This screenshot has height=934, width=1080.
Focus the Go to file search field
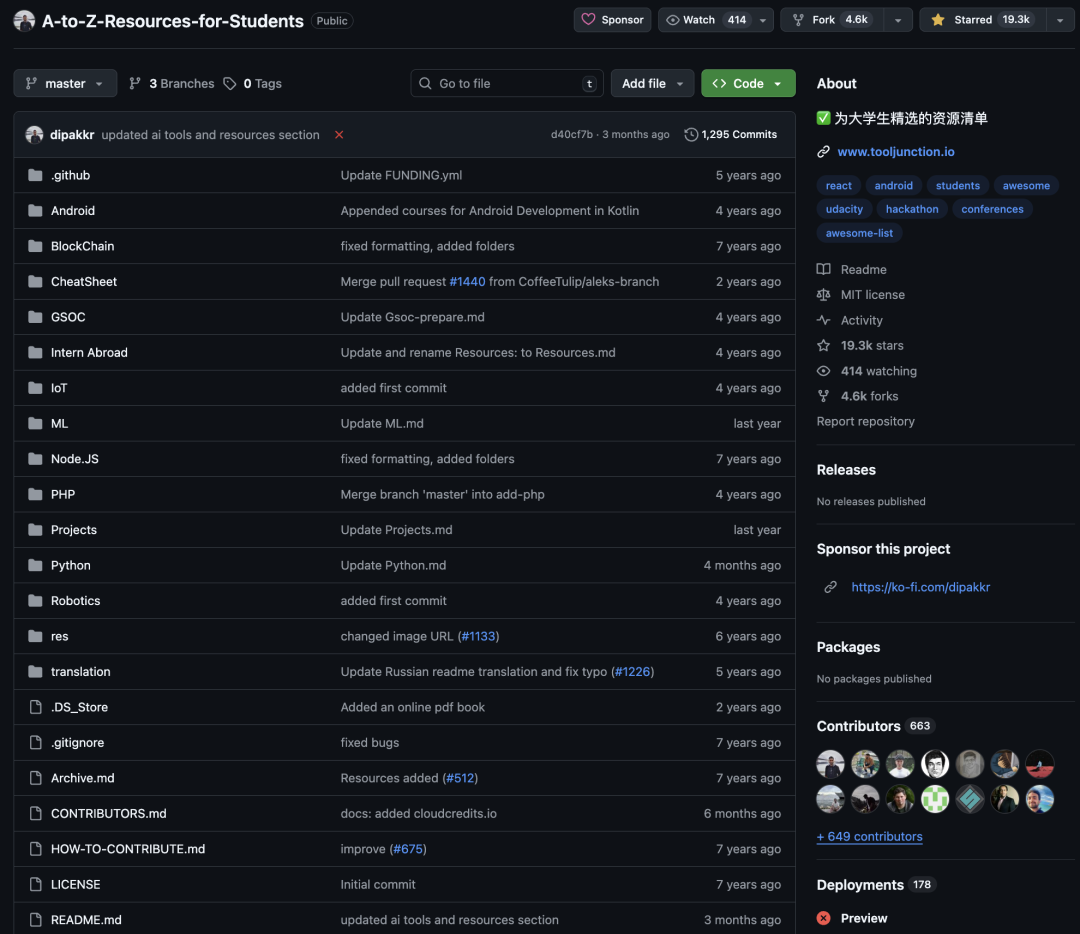coord(507,83)
